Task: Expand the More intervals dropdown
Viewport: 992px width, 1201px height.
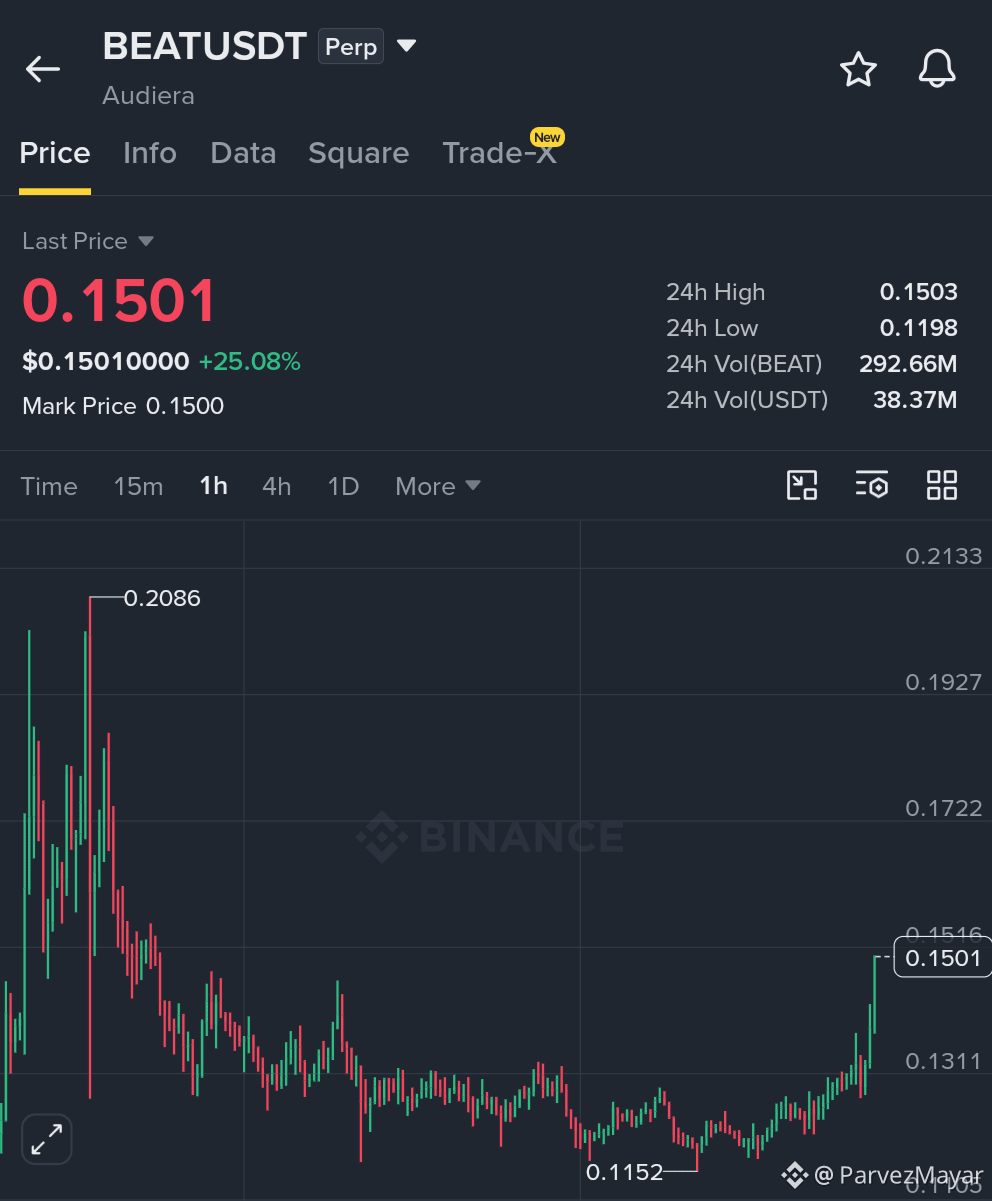Action: click(x=438, y=486)
